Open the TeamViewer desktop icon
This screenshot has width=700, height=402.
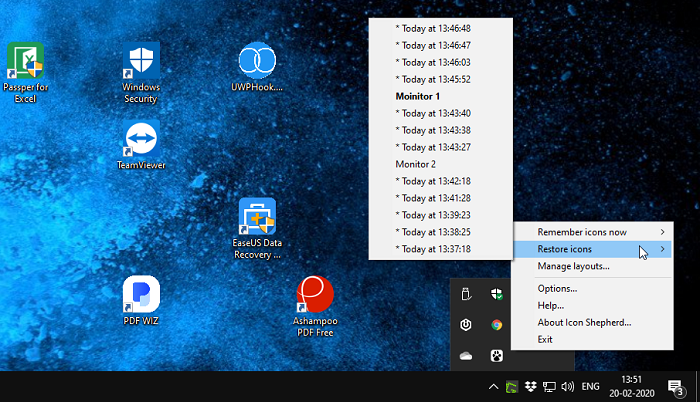141,141
